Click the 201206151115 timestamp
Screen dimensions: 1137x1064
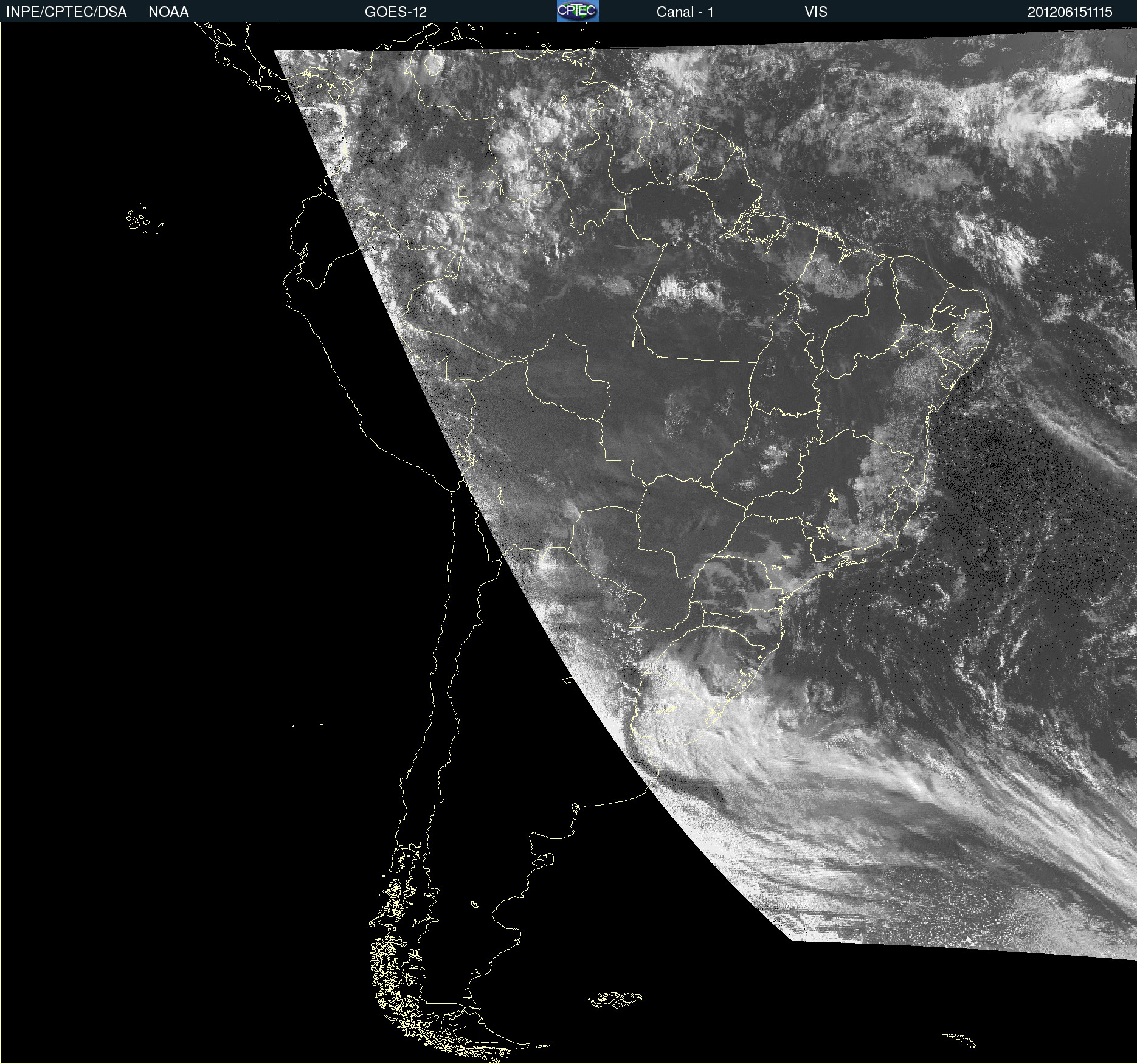pyautogui.click(x=1070, y=12)
